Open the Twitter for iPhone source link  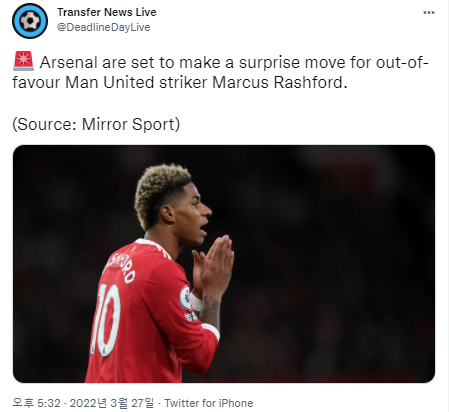pos(209,403)
